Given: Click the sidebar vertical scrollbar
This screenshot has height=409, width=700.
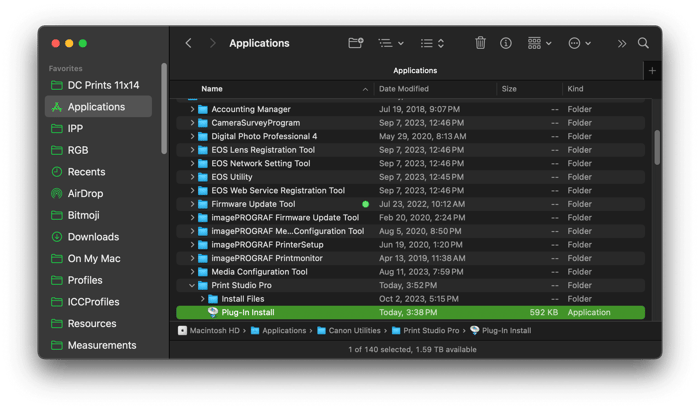Looking at the screenshot, I should point(164,109).
